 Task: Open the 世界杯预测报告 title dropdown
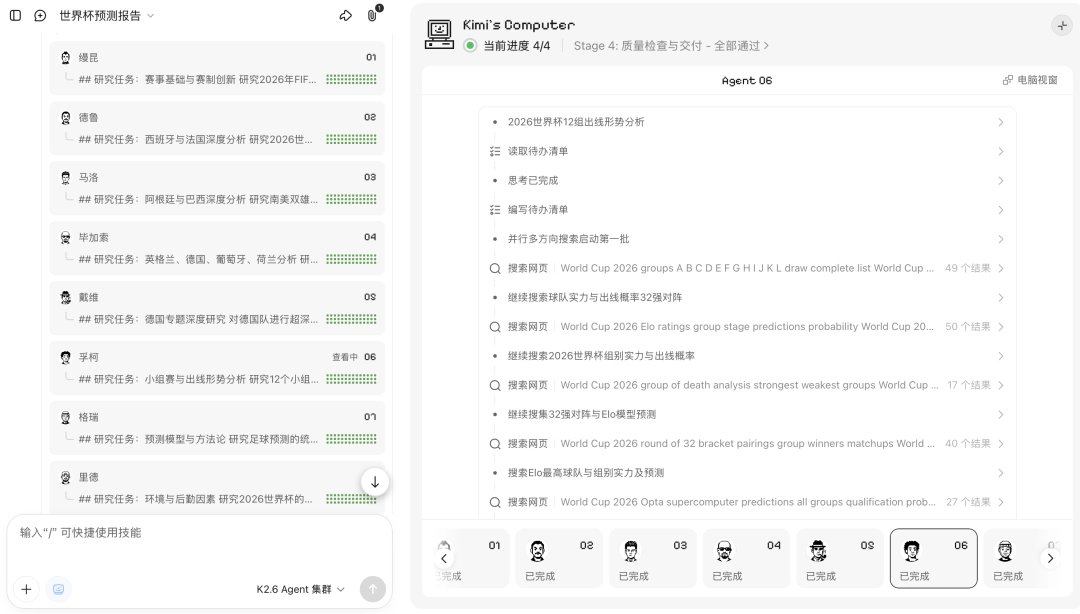tap(107, 15)
